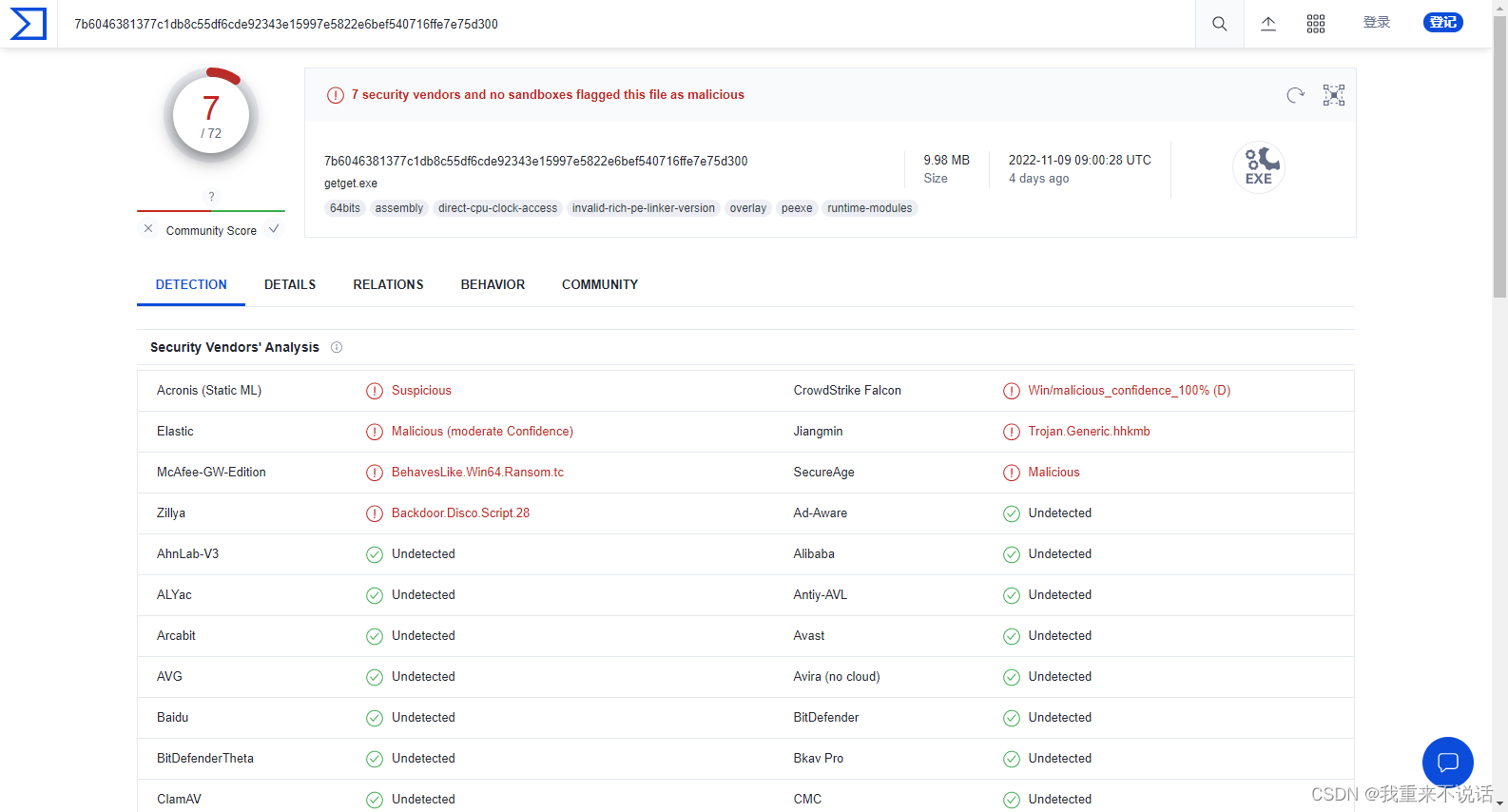Click the invalid-rich-pe-linker-version tag
Viewport: 1508px width, 812px height.
click(x=644, y=208)
